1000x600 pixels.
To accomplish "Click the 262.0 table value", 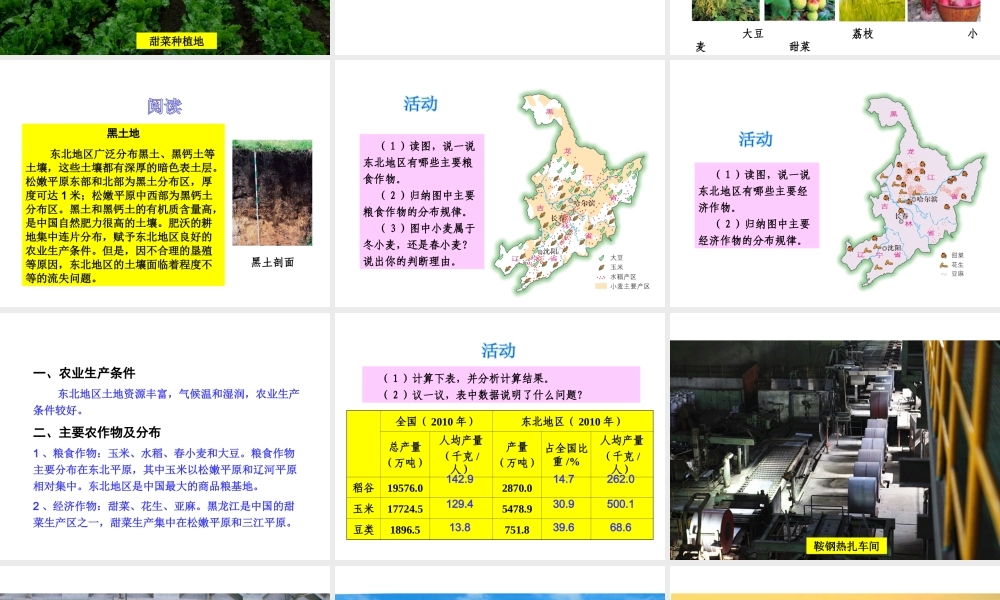I will 621,479.
